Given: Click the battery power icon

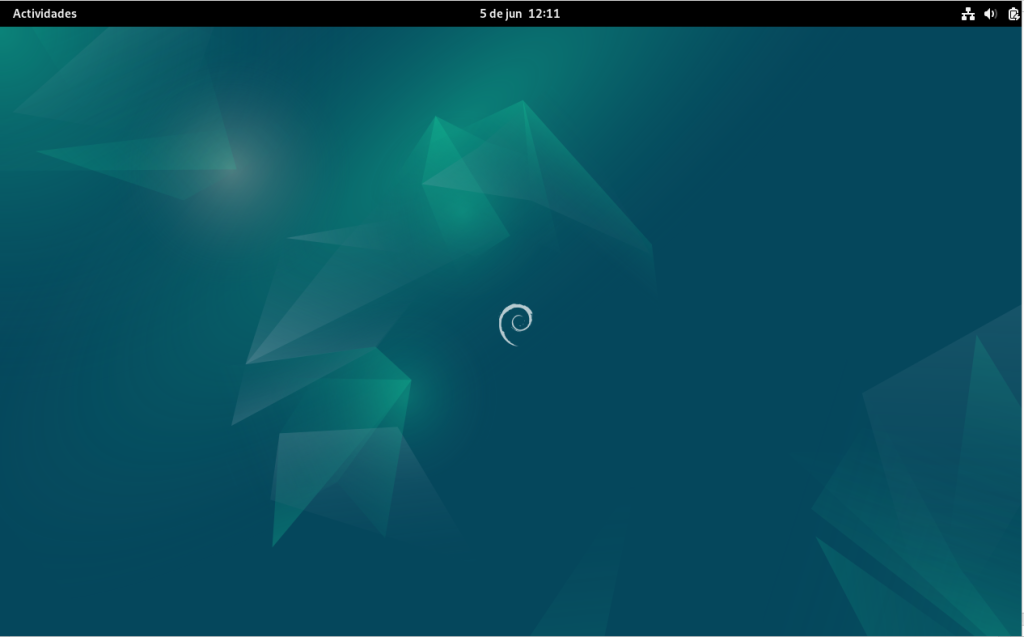Looking at the screenshot, I should [x=1014, y=14].
